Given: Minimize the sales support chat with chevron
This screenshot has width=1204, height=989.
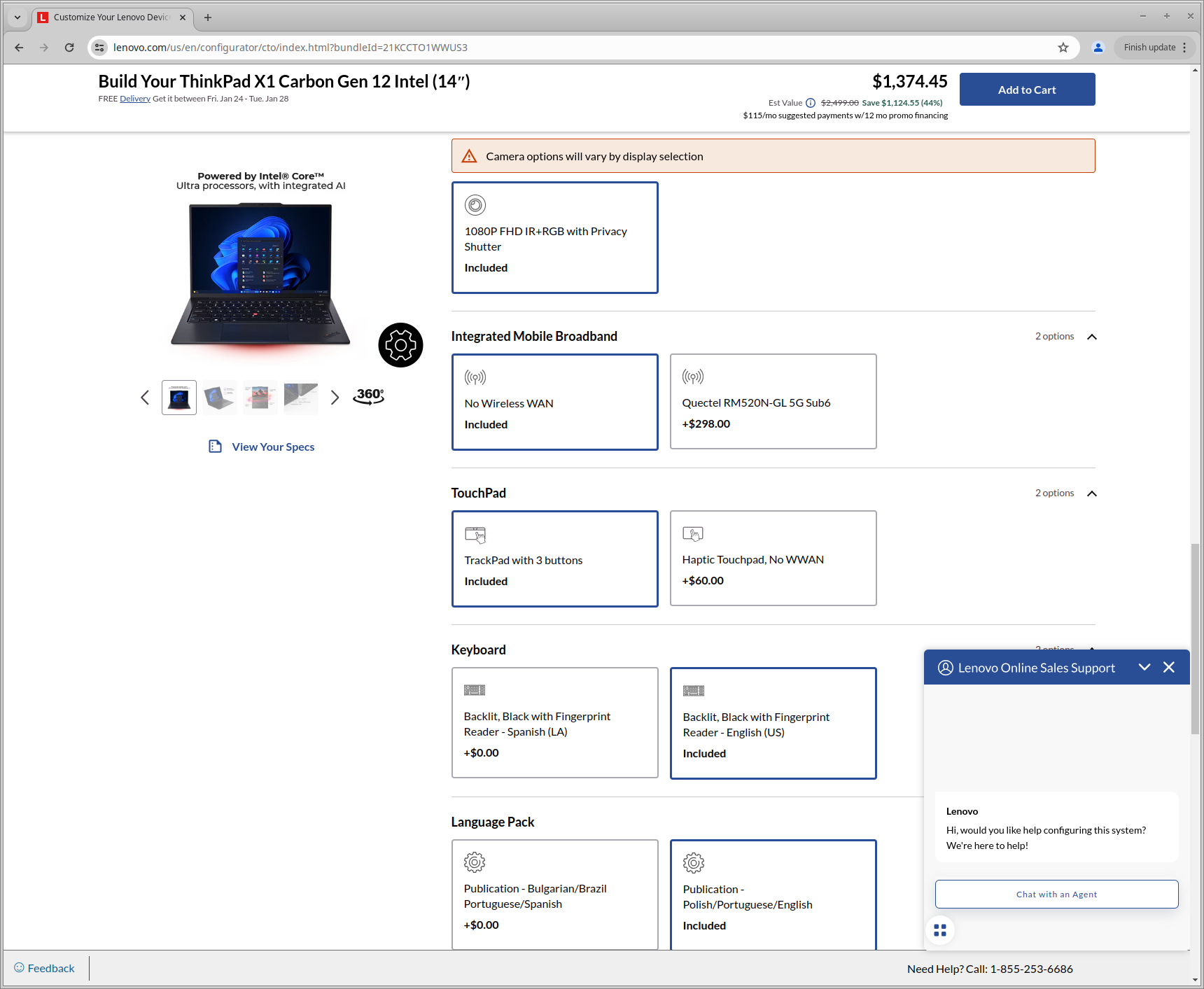Looking at the screenshot, I should 1144,667.
